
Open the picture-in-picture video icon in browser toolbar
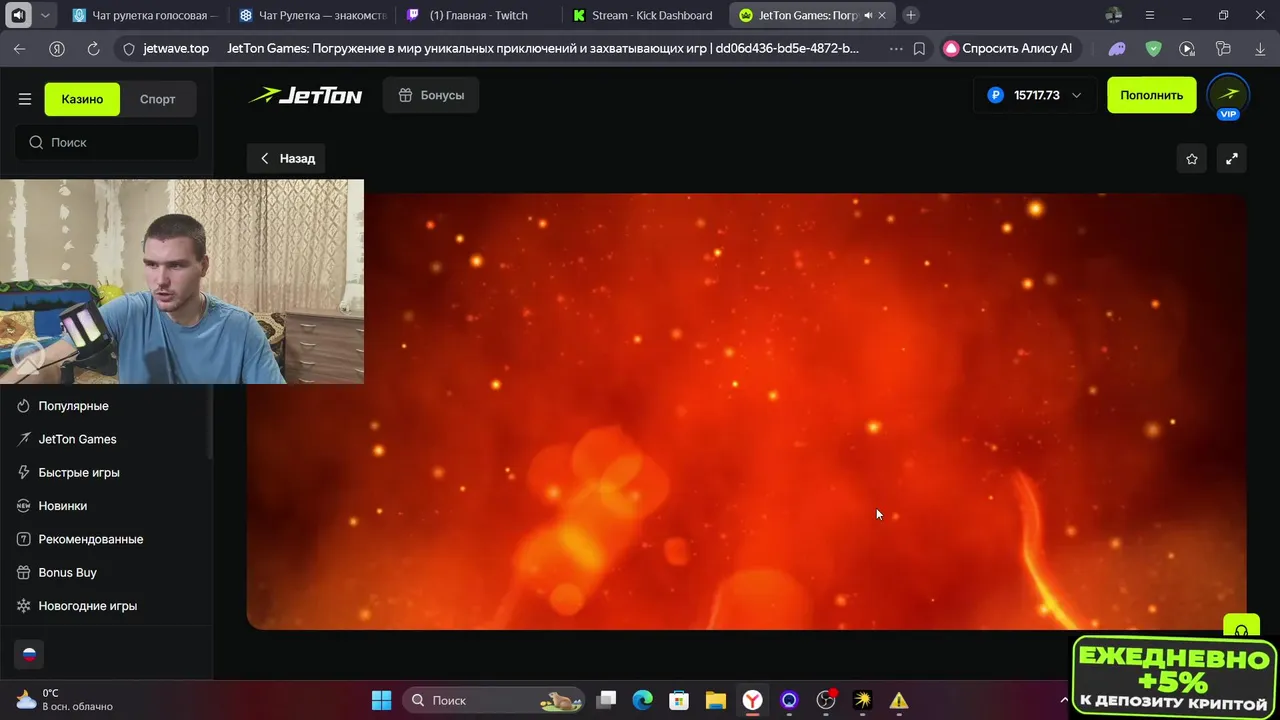[x=1187, y=48]
